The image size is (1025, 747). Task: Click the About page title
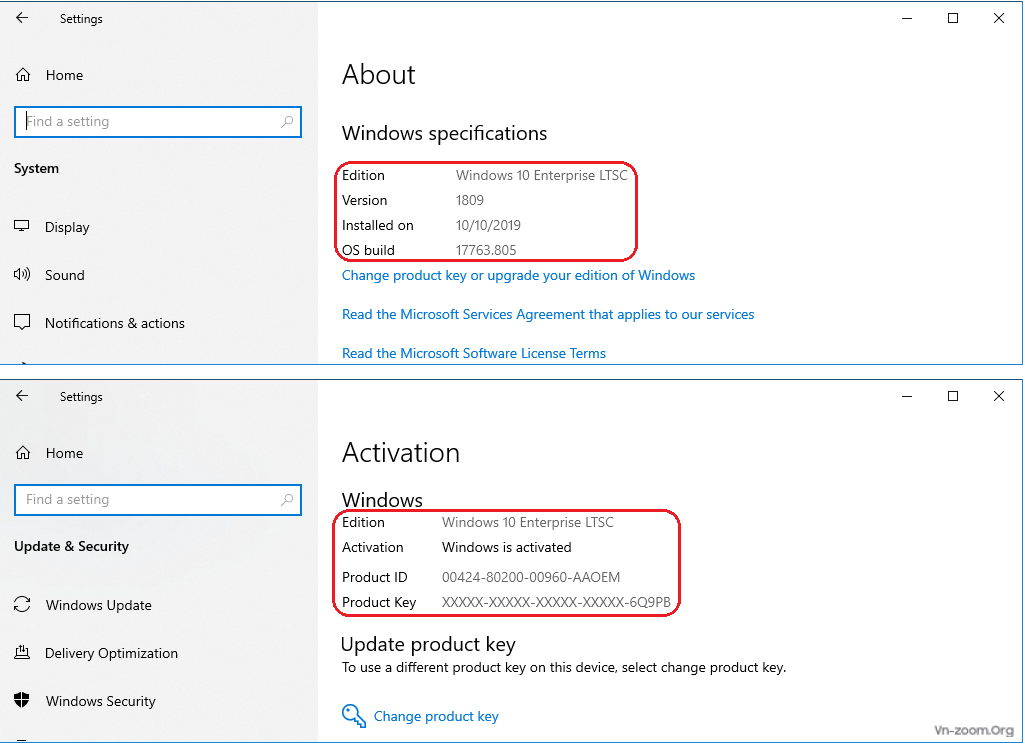tap(378, 75)
